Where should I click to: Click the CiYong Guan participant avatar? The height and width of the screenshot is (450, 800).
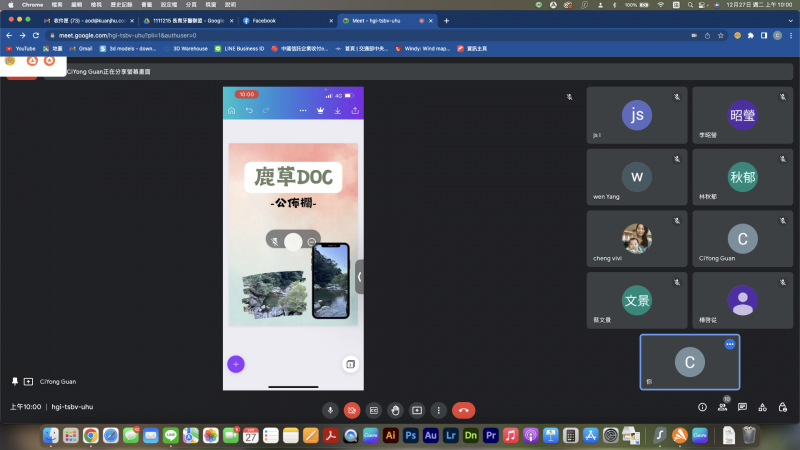coord(742,239)
